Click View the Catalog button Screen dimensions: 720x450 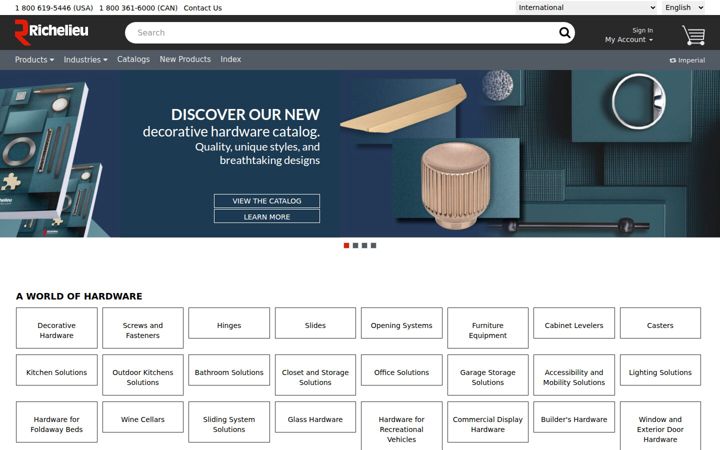pyautogui.click(x=267, y=201)
